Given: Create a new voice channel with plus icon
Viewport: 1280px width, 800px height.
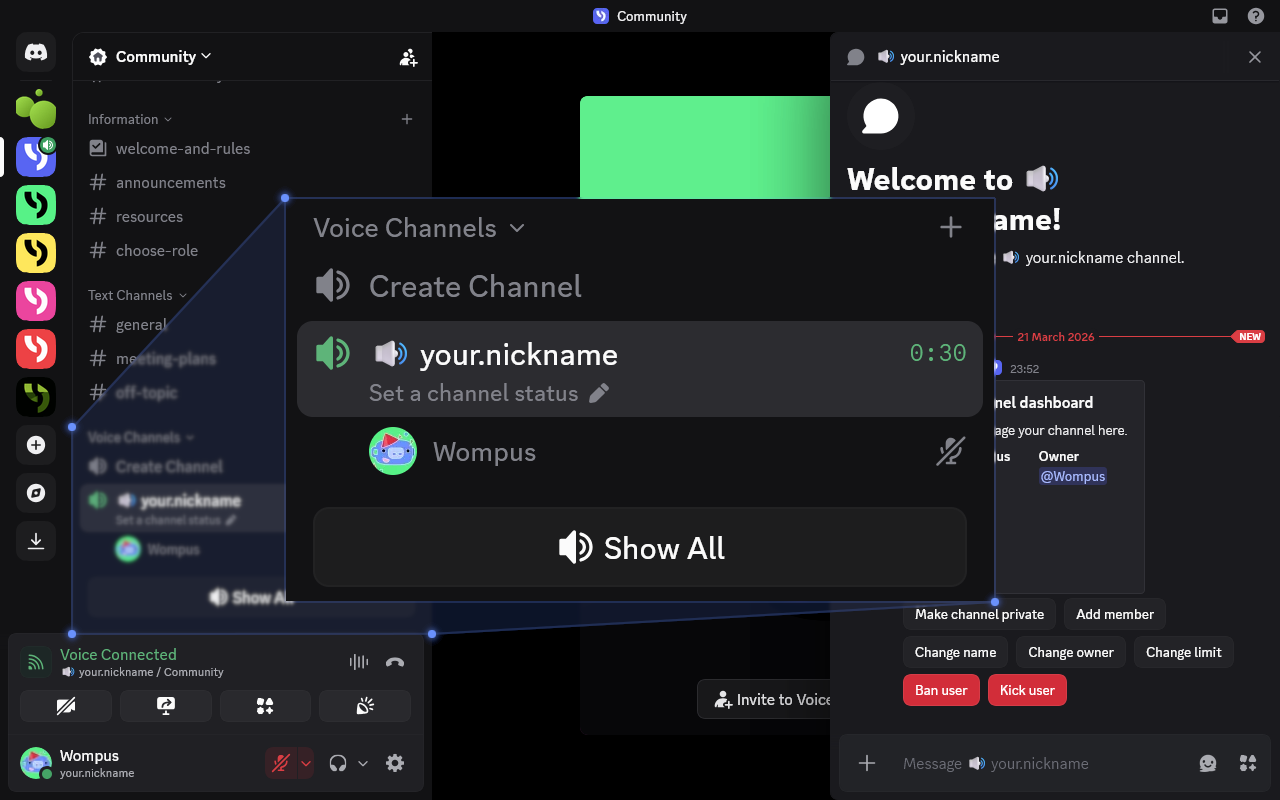Looking at the screenshot, I should pyautogui.click(x=950, y=228).
